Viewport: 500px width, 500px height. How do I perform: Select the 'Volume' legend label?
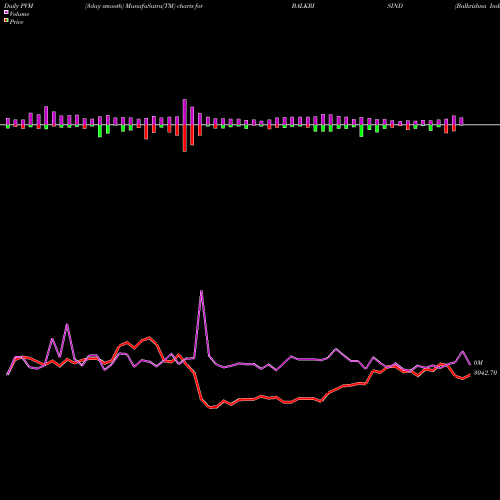(x=19, y=14)
